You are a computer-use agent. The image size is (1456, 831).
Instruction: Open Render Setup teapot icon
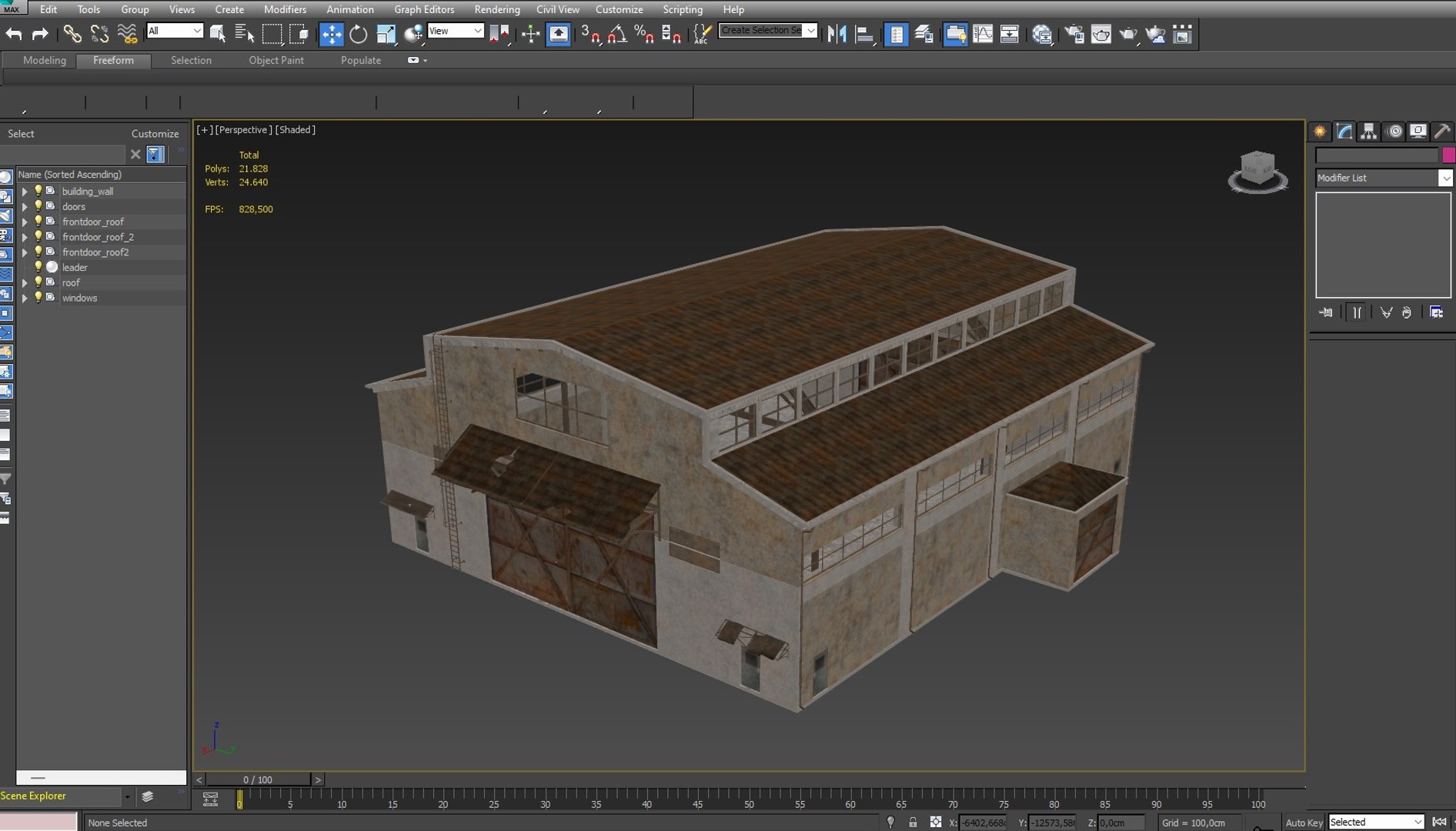point(1074,34)
